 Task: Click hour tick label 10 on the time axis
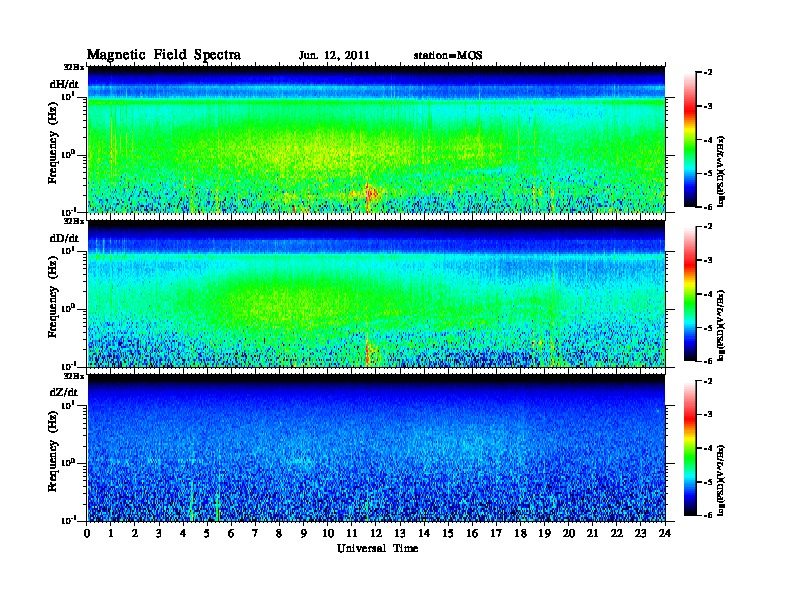328,534
